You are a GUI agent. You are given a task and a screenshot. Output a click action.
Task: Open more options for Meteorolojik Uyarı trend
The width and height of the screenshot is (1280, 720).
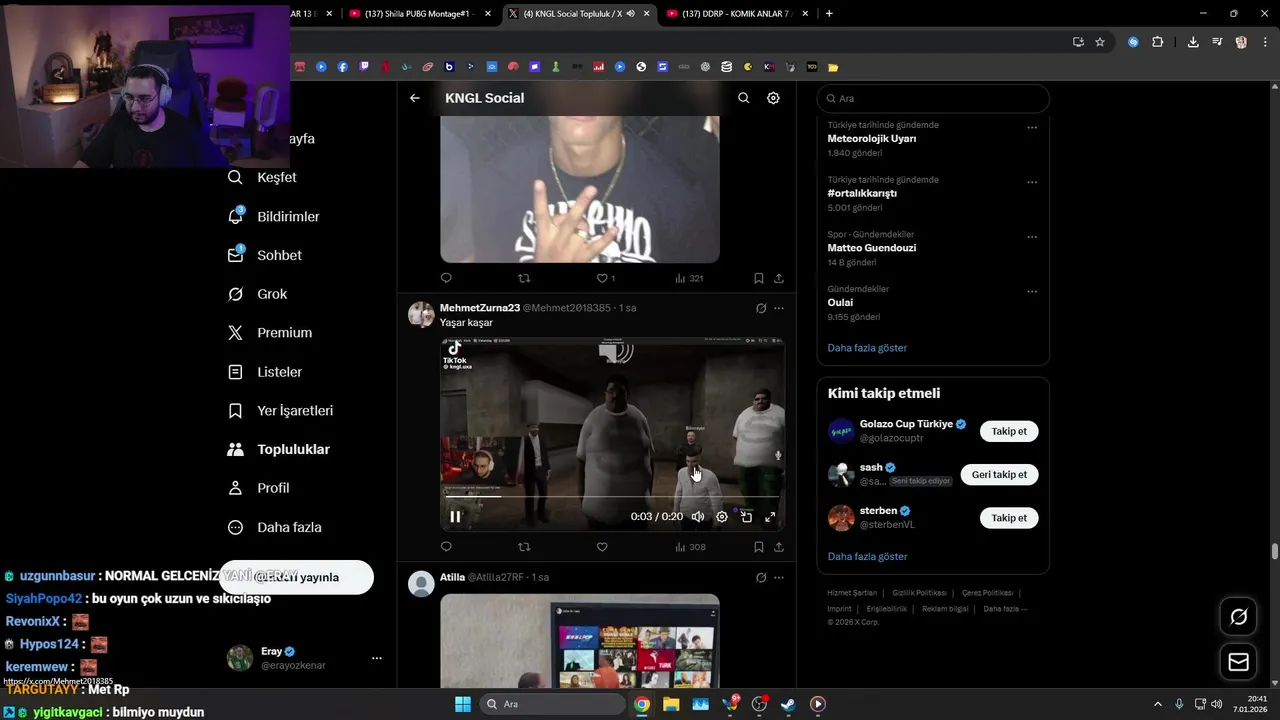point(1032,128)
